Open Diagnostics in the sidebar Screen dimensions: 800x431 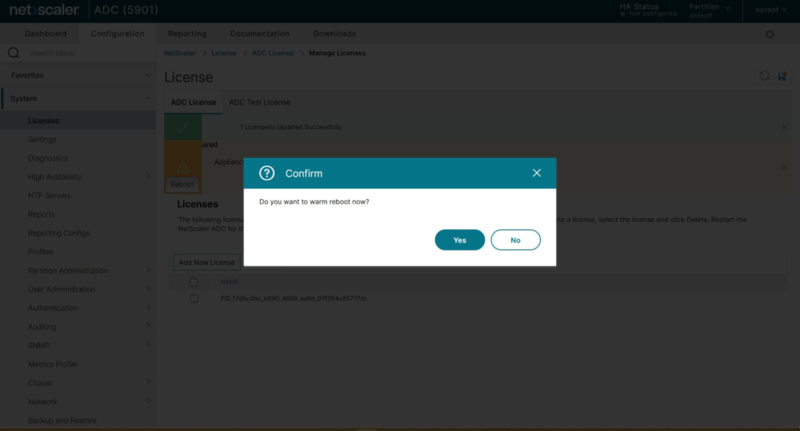[48, 158]
